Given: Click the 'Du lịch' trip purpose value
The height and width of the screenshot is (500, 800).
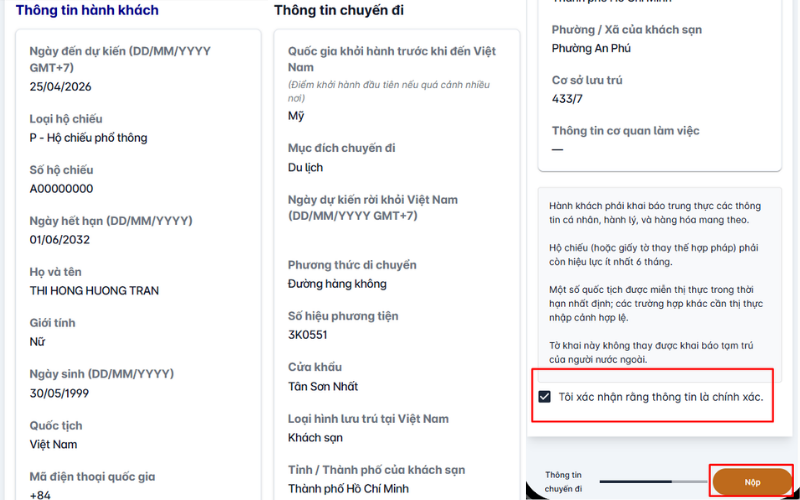Looking at the screenshot, I should click(305, 167).
